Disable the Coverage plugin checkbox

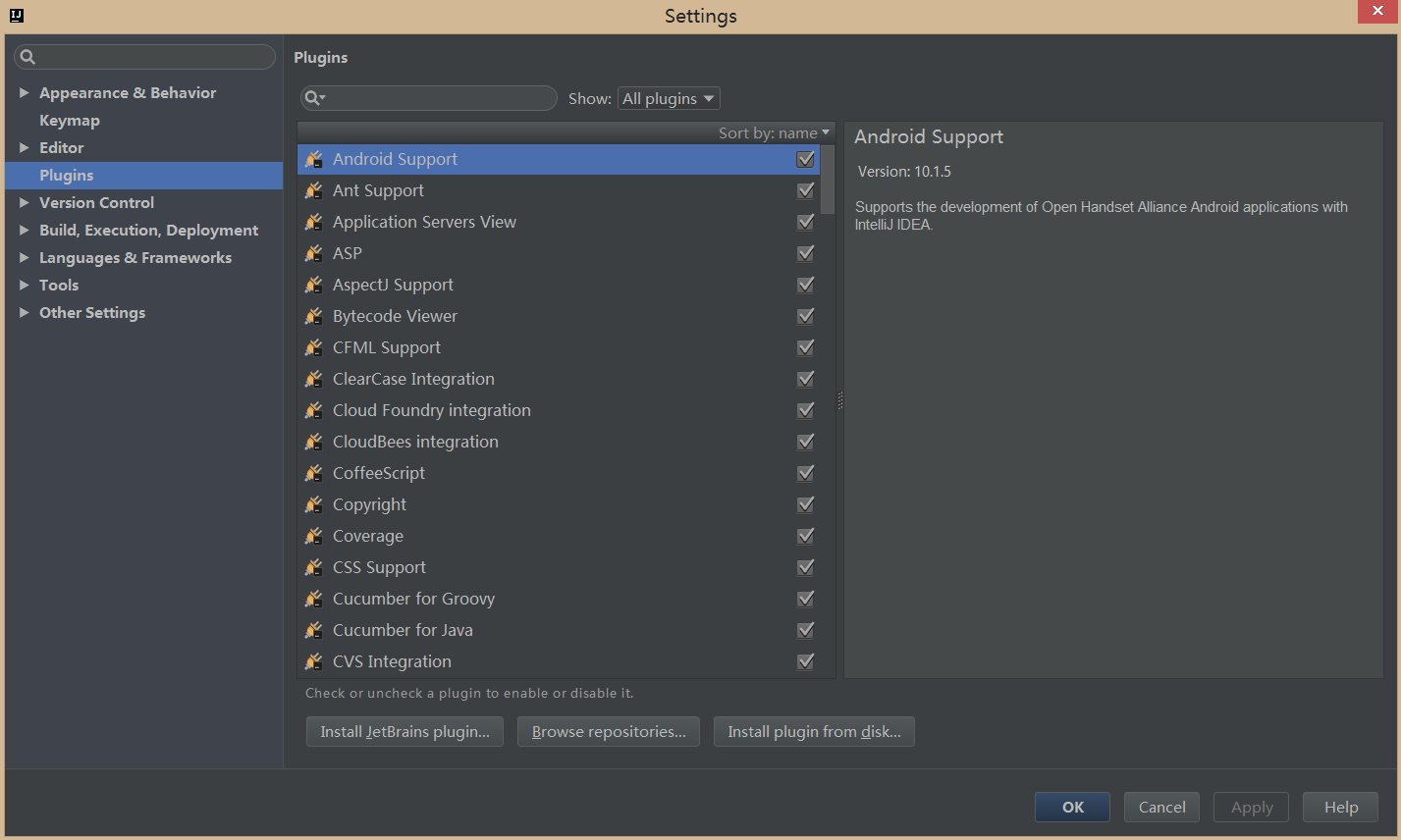pyautogui.click(x=806, y=536)
